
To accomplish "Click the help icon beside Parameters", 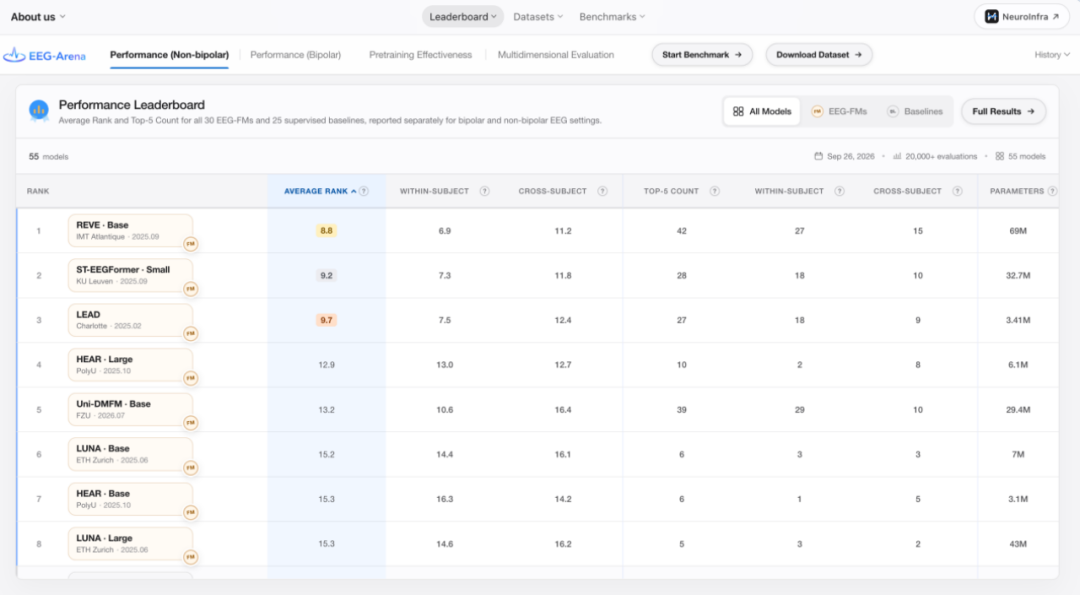I will 1052,191.
